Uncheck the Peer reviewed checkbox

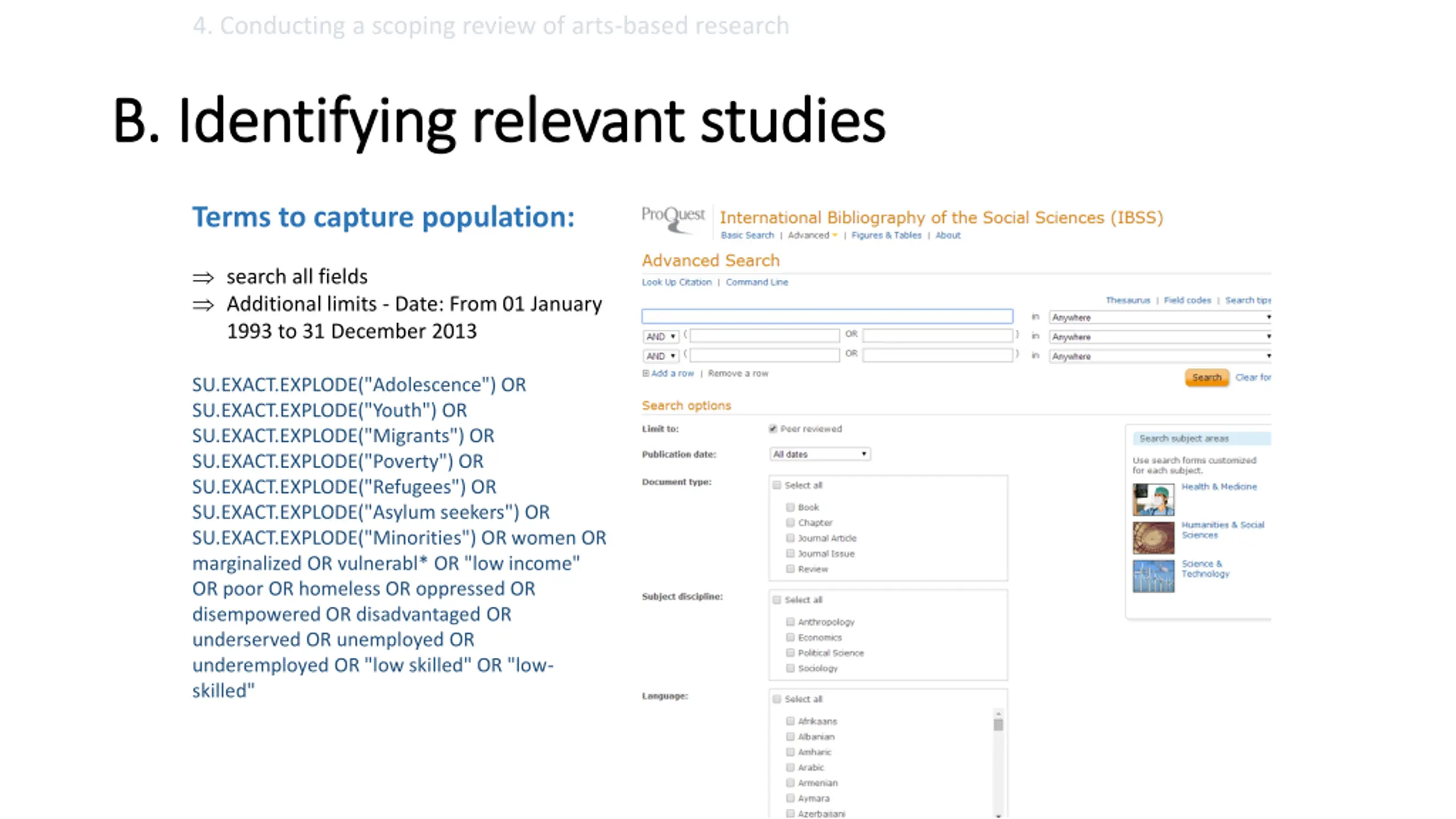772,429
